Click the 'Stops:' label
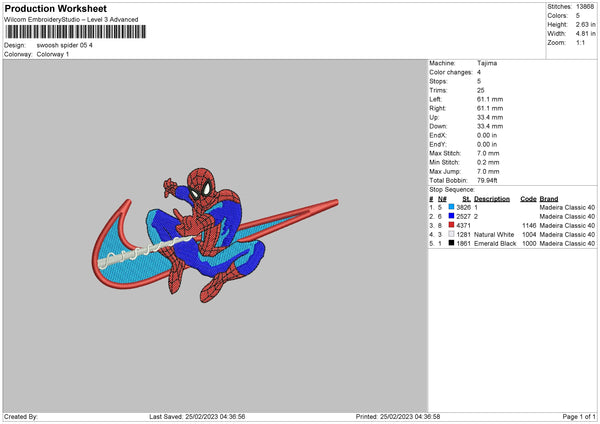The image size is (600, 424). point(439,81)
